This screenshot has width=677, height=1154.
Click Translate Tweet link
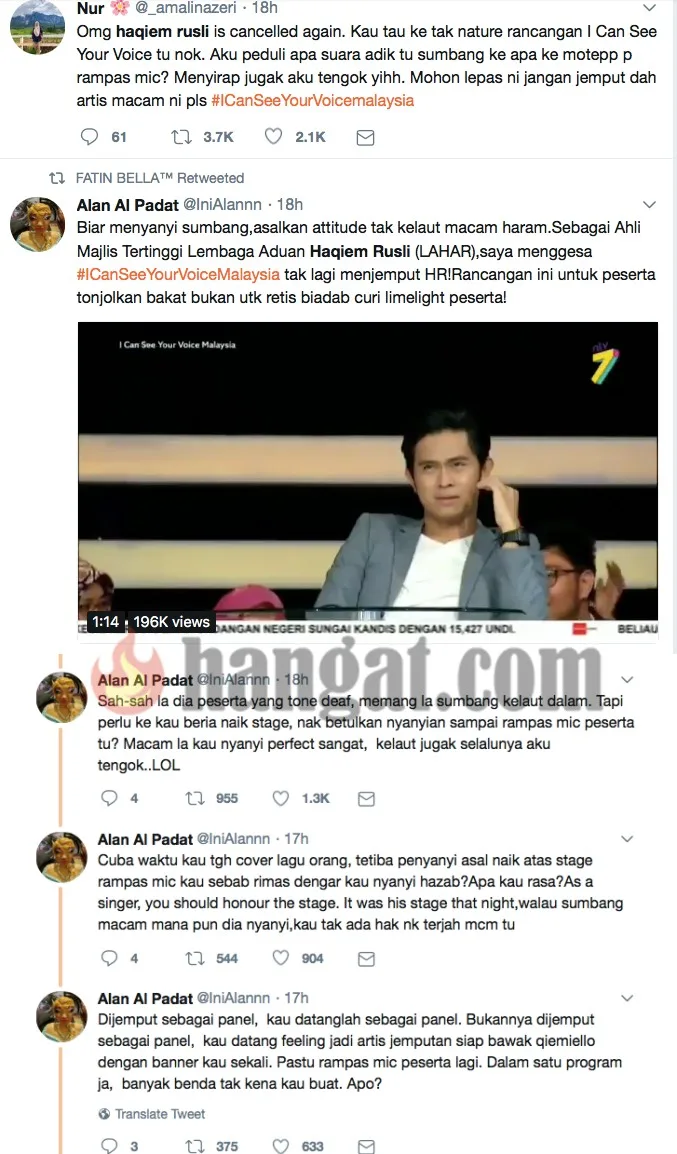[x=152, y=1114]
